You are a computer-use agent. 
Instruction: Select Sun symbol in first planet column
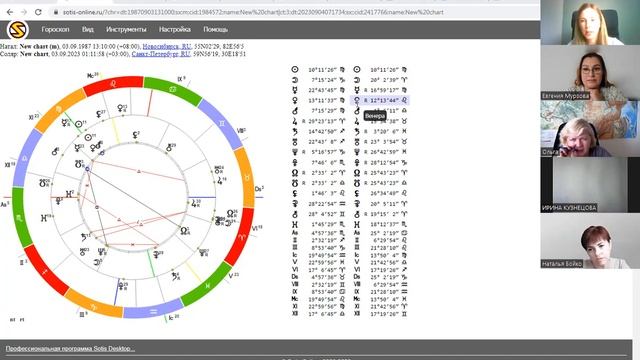click(295, 69)
